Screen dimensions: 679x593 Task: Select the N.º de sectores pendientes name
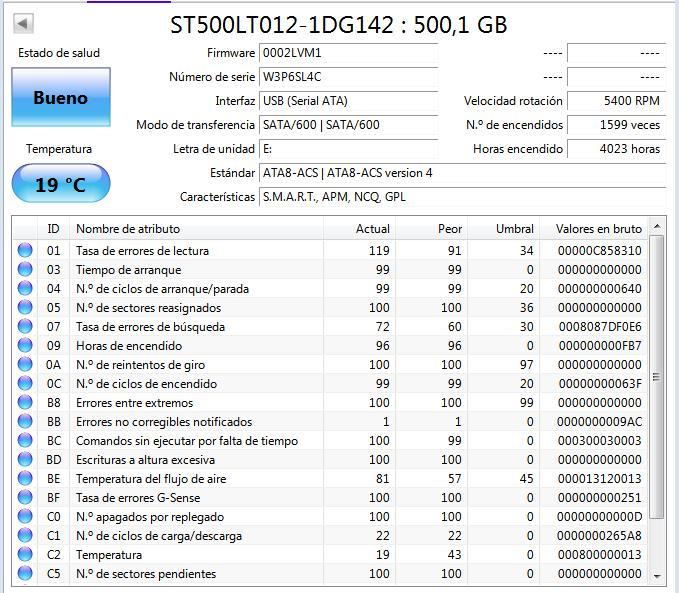pyautogui.click(x=146, y=574)
